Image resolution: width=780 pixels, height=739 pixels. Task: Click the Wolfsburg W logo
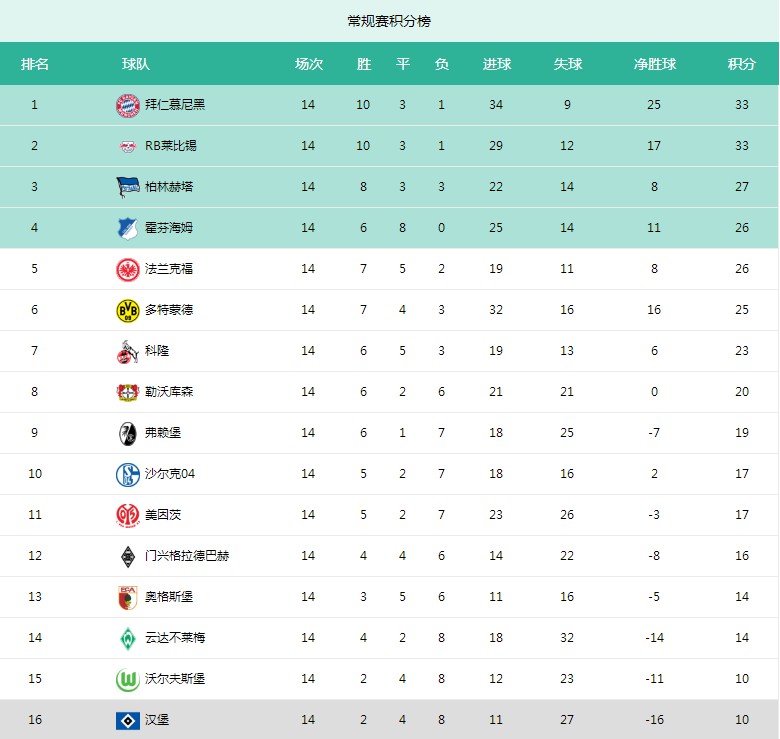pyautogui.click(x=128, y=679)
